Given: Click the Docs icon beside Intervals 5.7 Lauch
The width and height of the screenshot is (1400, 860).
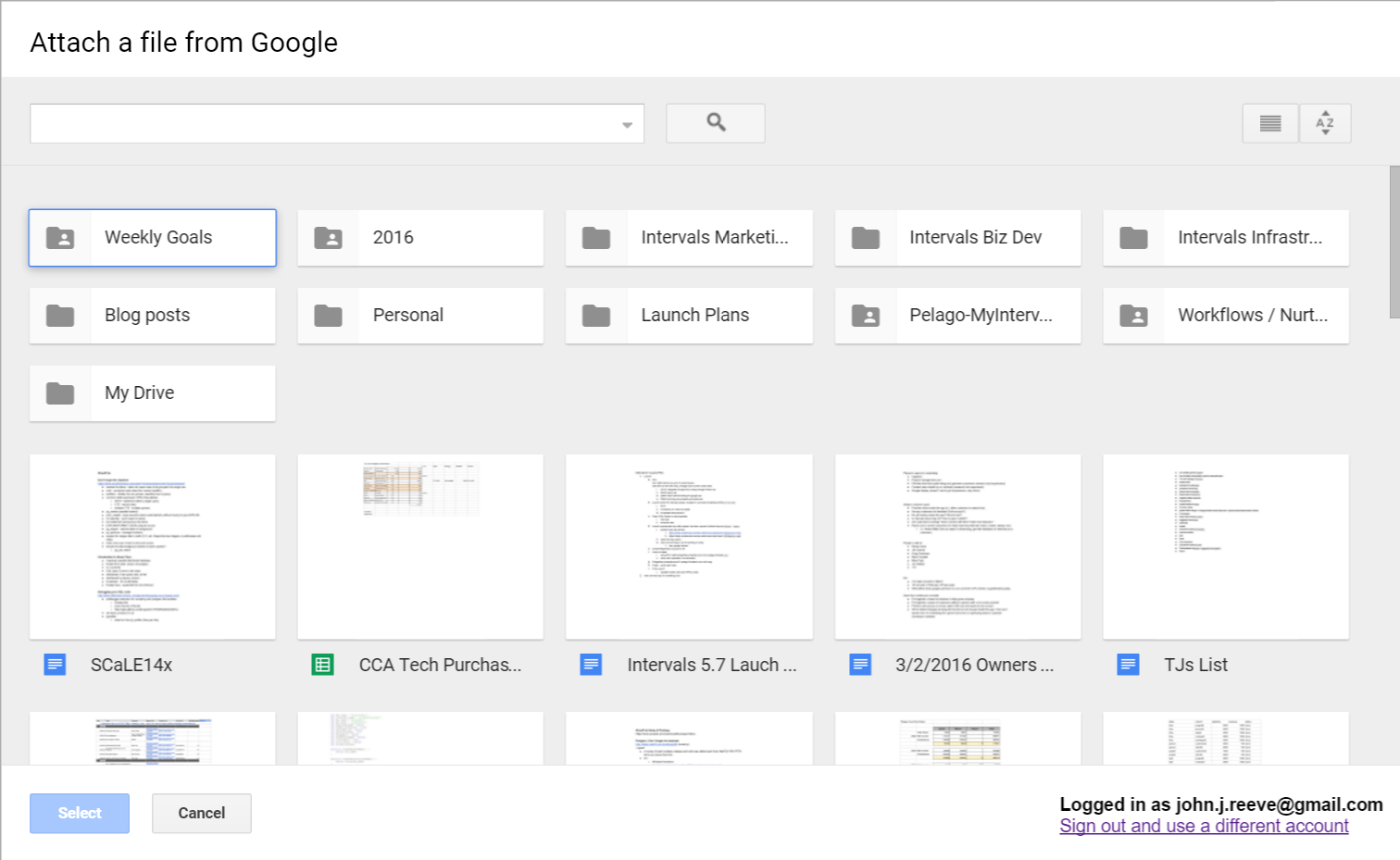Looking at the screenshot, I should pyautogui.click(x=591, y=665).
